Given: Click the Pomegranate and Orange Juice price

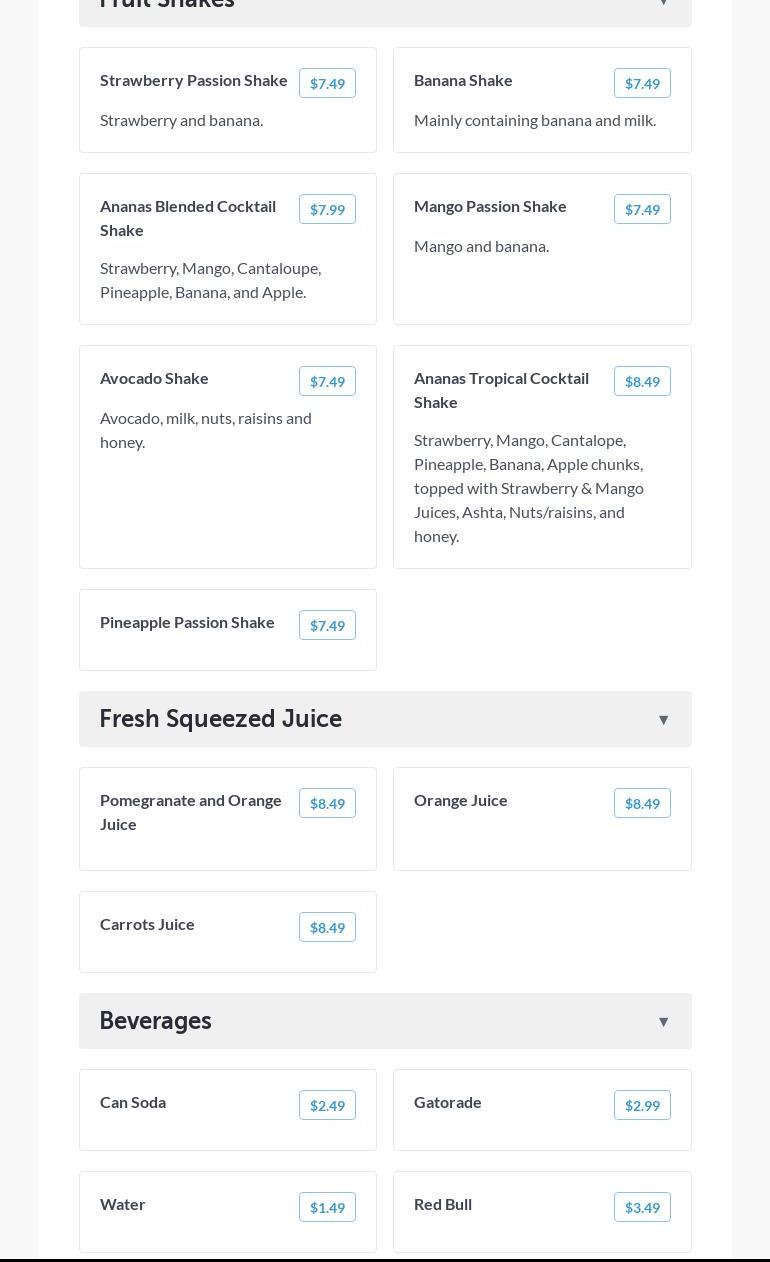Looking at the screenshot, I should (327, 803).
